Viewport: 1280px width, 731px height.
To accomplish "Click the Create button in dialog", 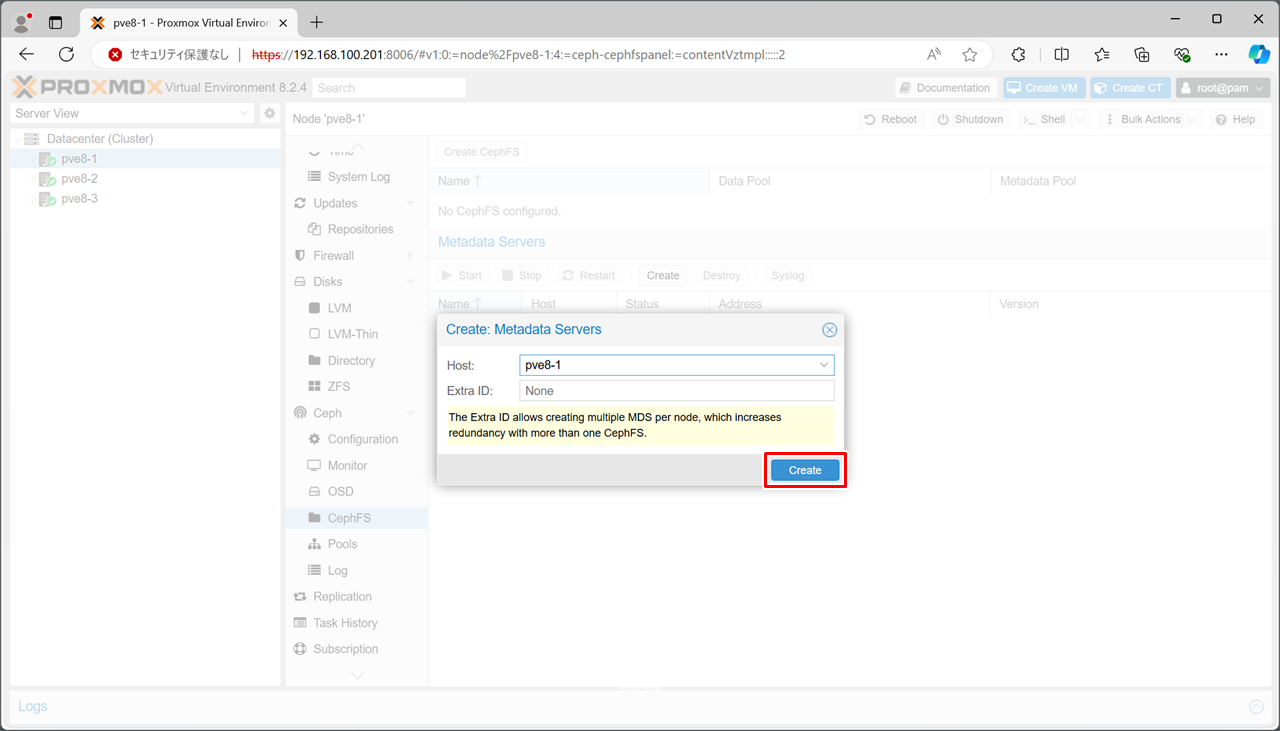I will [x=805, y=470].
